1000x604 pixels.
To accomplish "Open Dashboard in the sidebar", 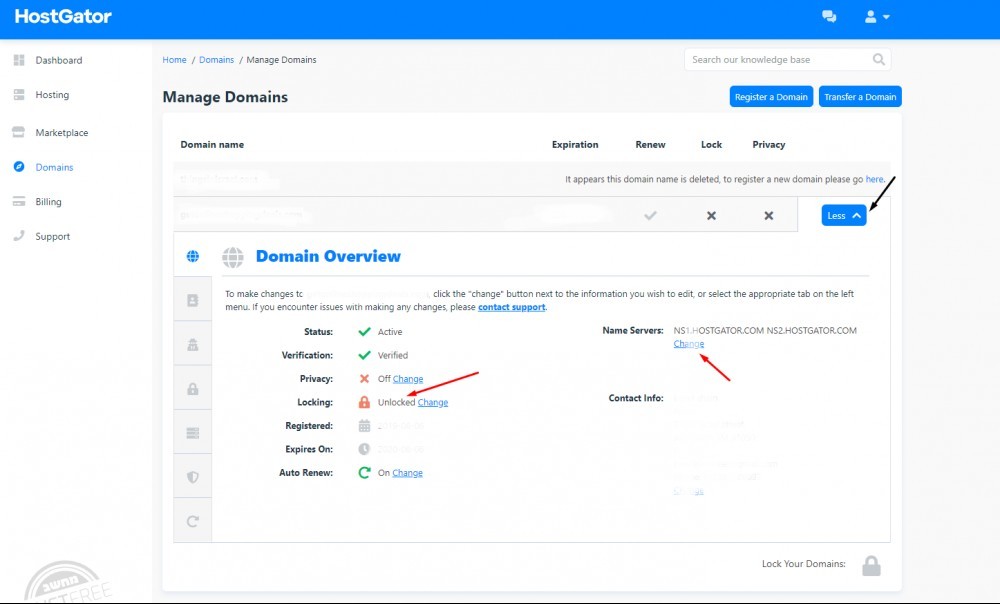I will pos(59,60).
